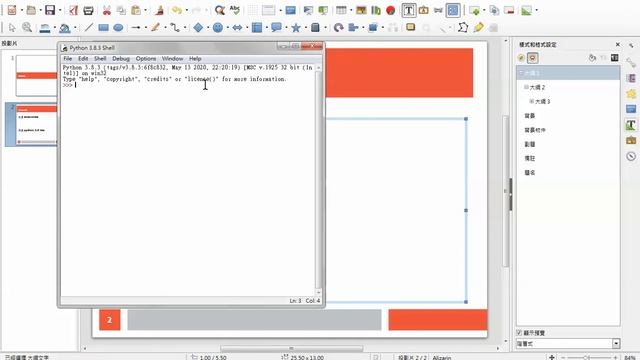This screenshot has height=360, width=640.
Task: Select slide 2 thumbnail in slide panel
Action: 36,124
